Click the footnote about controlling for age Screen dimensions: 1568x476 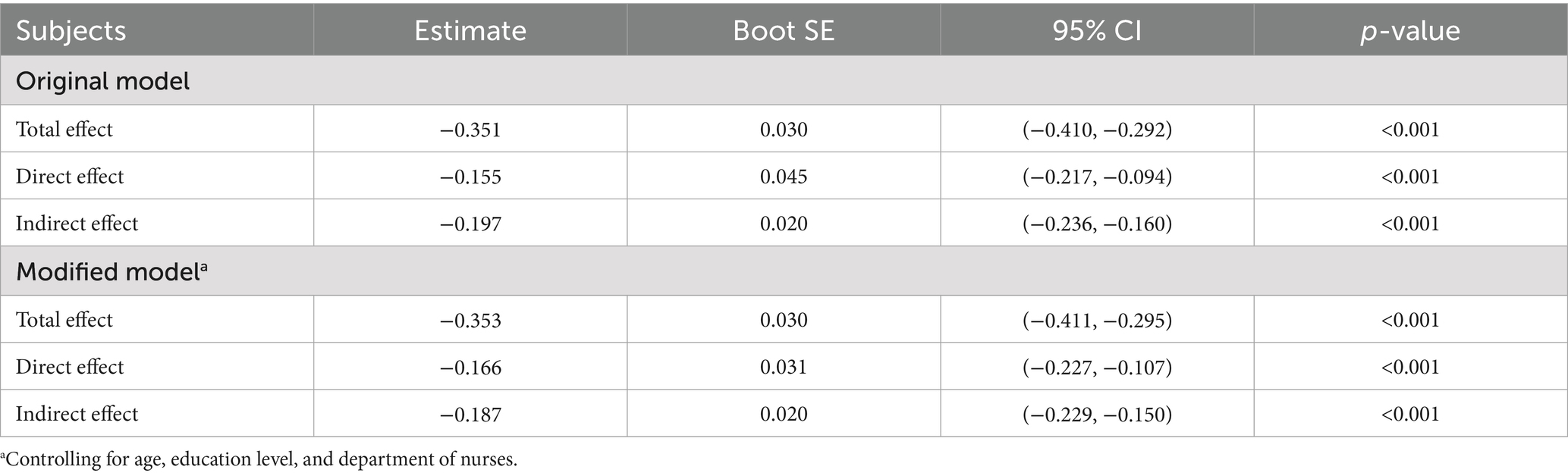tap(259, 459)
